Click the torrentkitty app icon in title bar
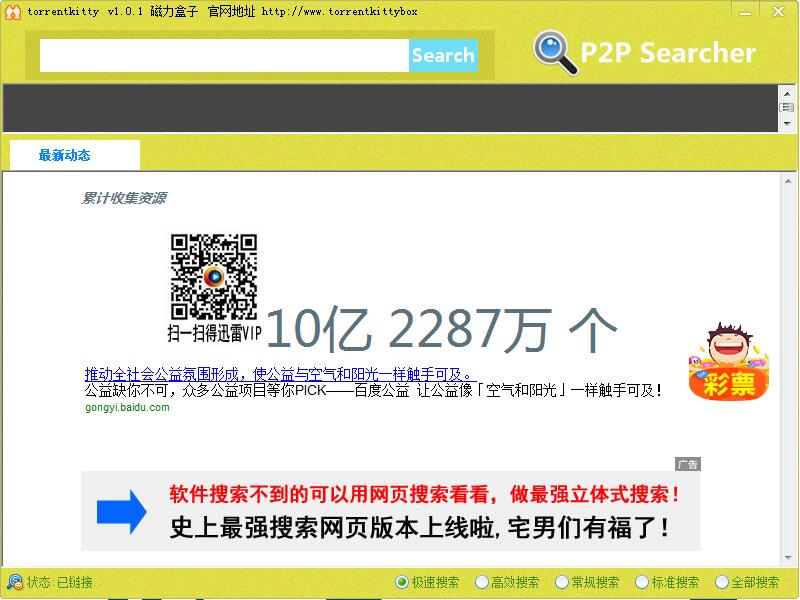Image resolution: width=800 pixels, height=600 pixels. click(x=13, y=12)
